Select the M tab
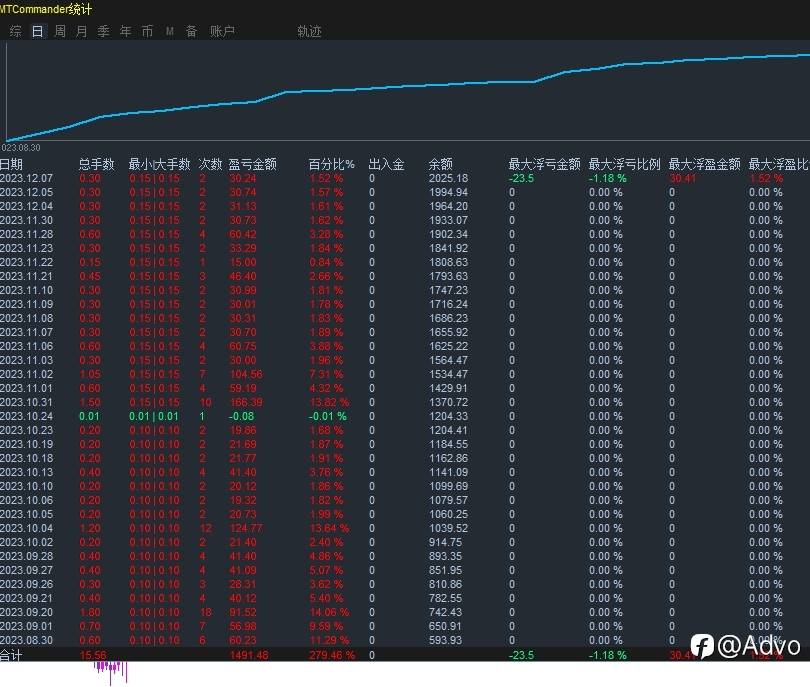Screen dimensions: 810x687 click(x=169, y=32)
